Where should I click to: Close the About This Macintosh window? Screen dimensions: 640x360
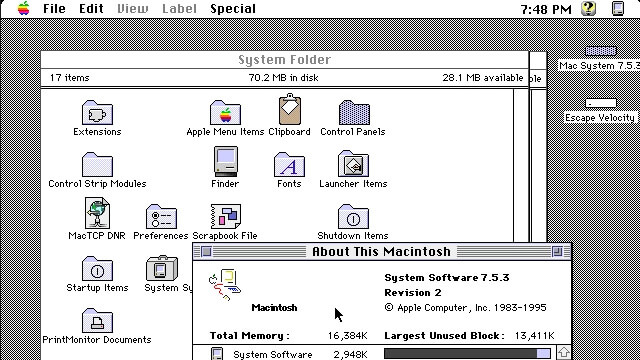(x=207, y=252)
